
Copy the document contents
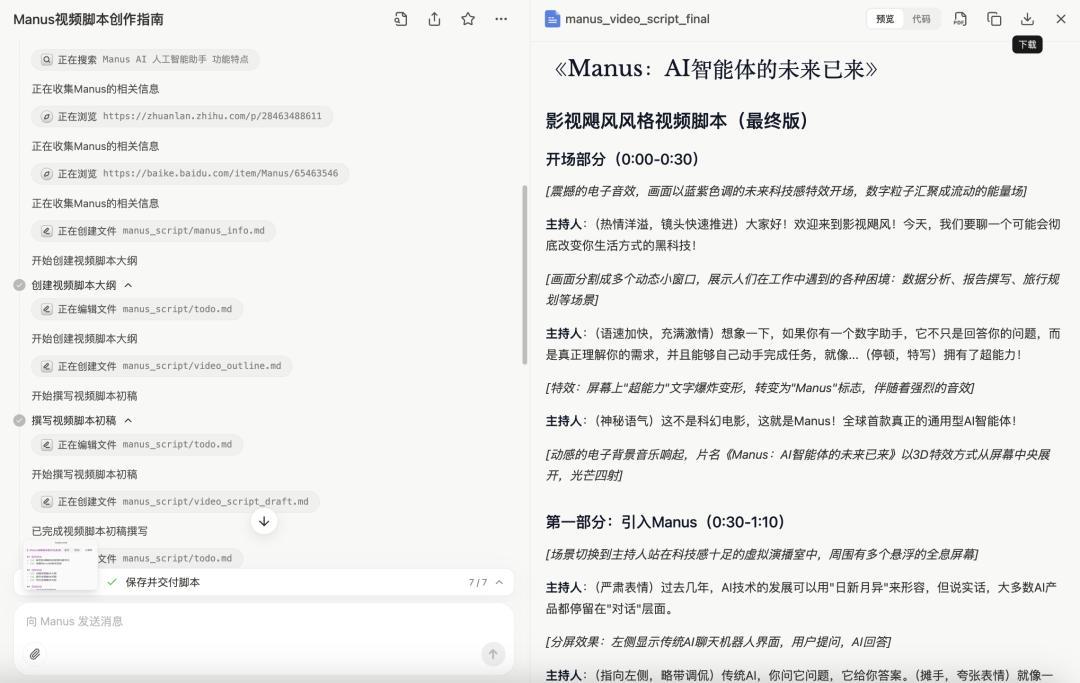(994, 19)
